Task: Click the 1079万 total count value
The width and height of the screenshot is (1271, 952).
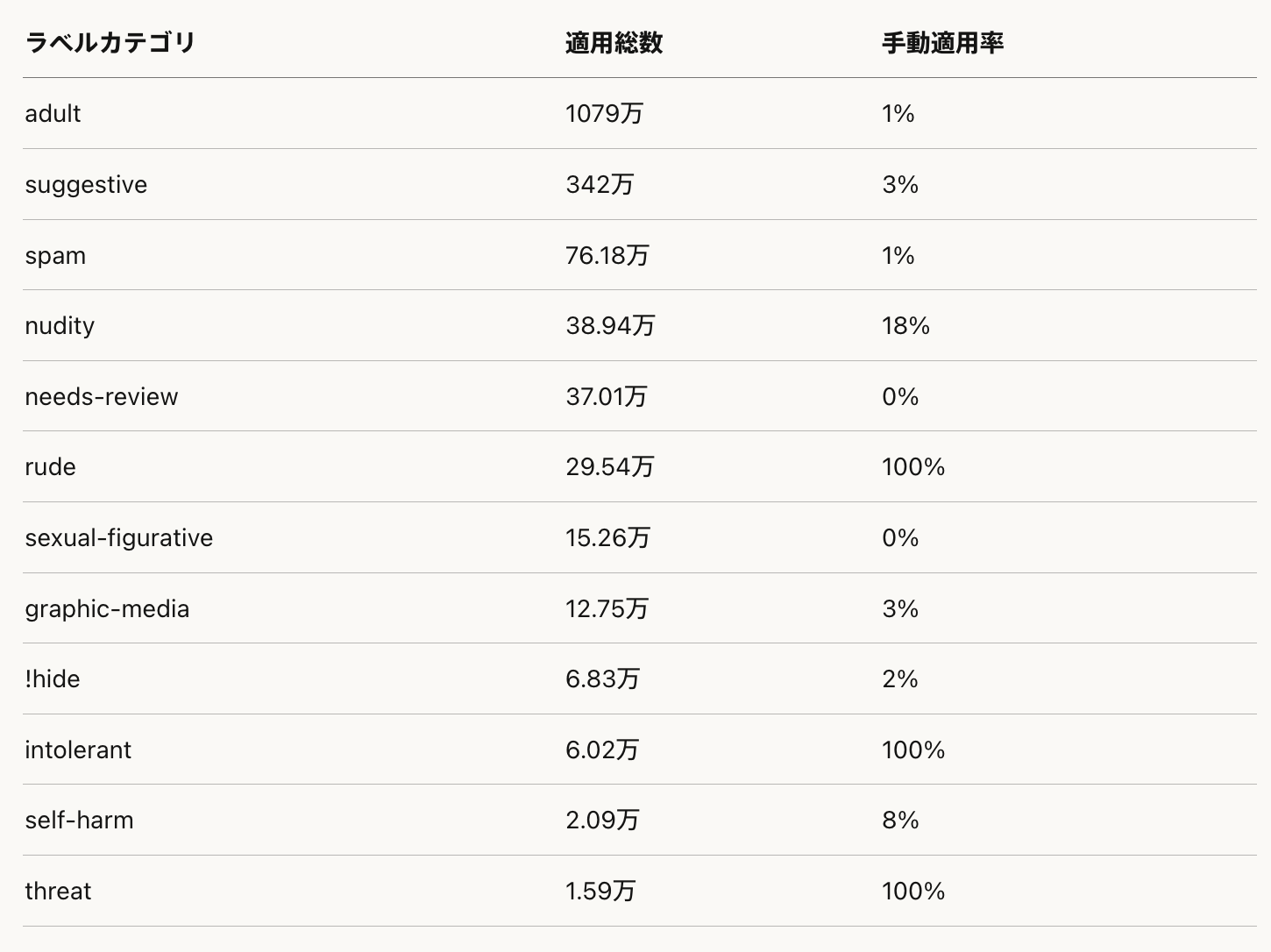Action: tap(604, 113)
